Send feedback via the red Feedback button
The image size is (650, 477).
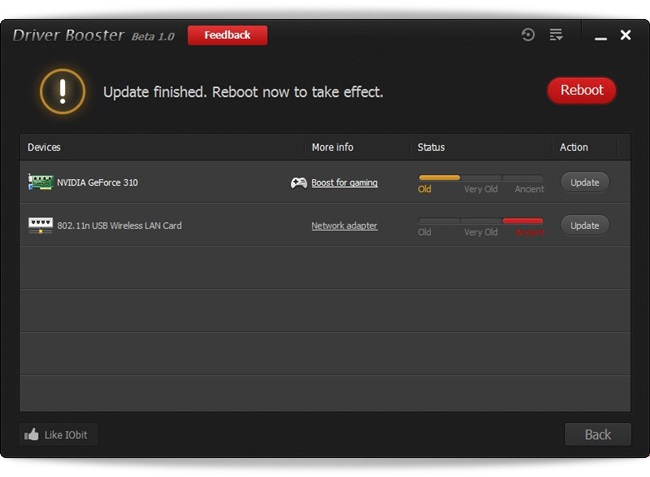tap(227, 35)
